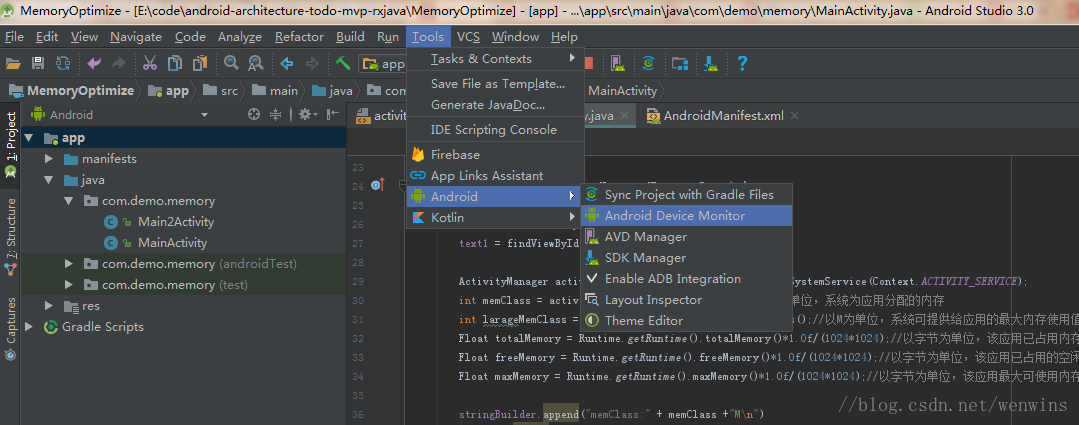Open SDK Manager from the toolbar icon
Screen dimensions: 1079x425
click(x=712, y=64)
